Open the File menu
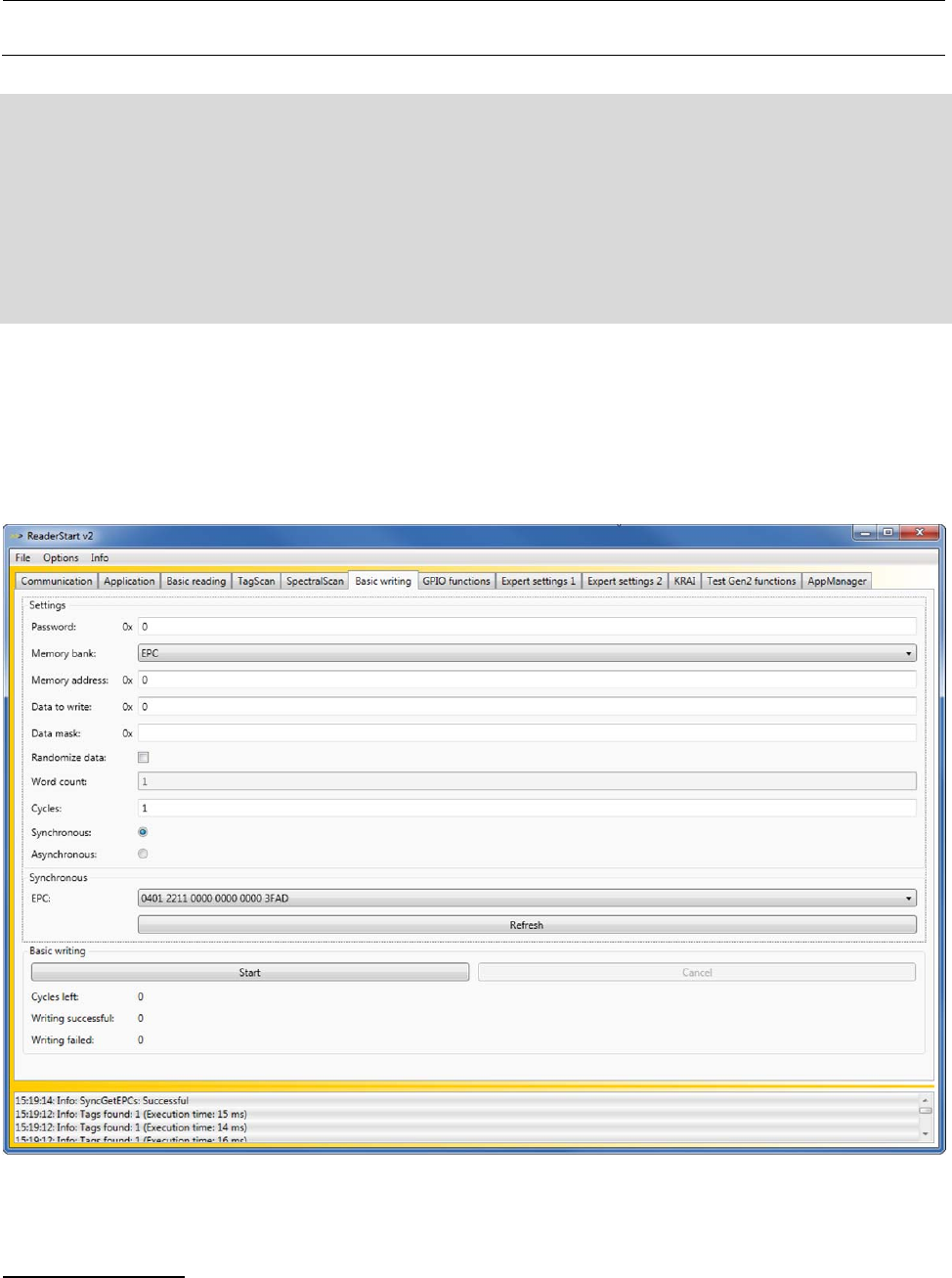Image resolution: width=952 pixels, height=1278 pixels. coord(22,557)
